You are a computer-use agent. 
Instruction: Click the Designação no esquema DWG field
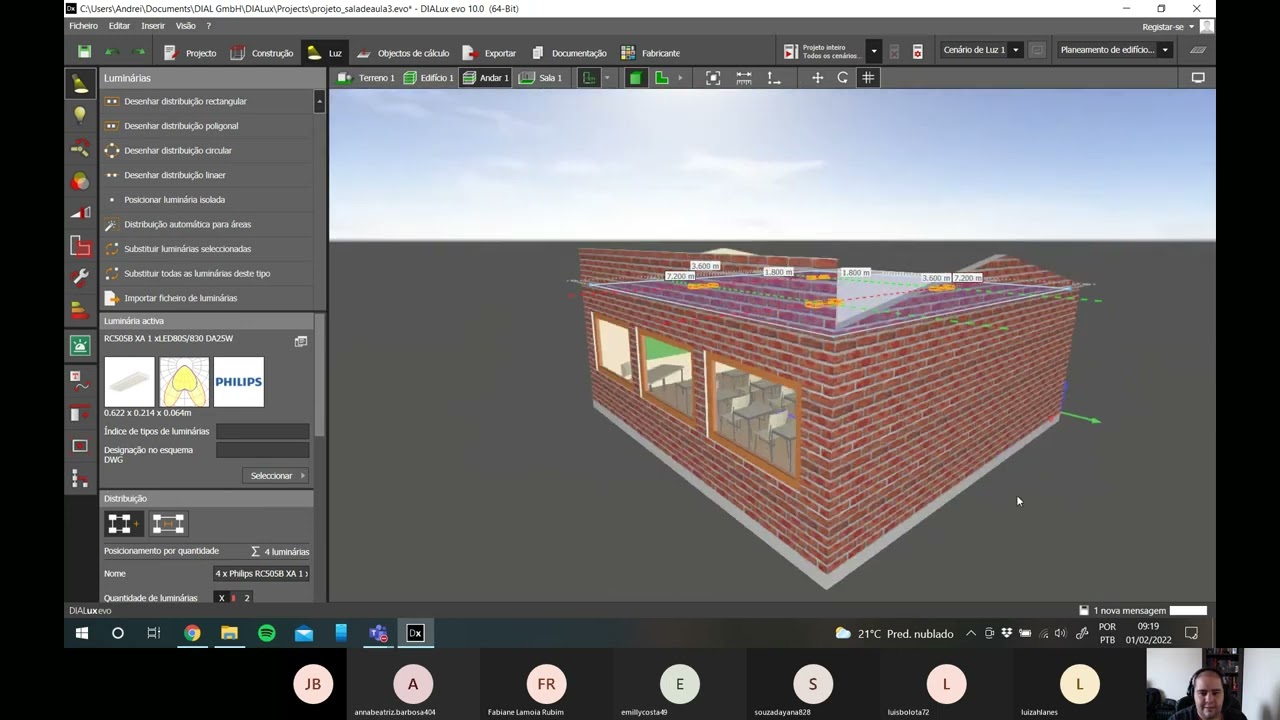(x=263, y=450)
